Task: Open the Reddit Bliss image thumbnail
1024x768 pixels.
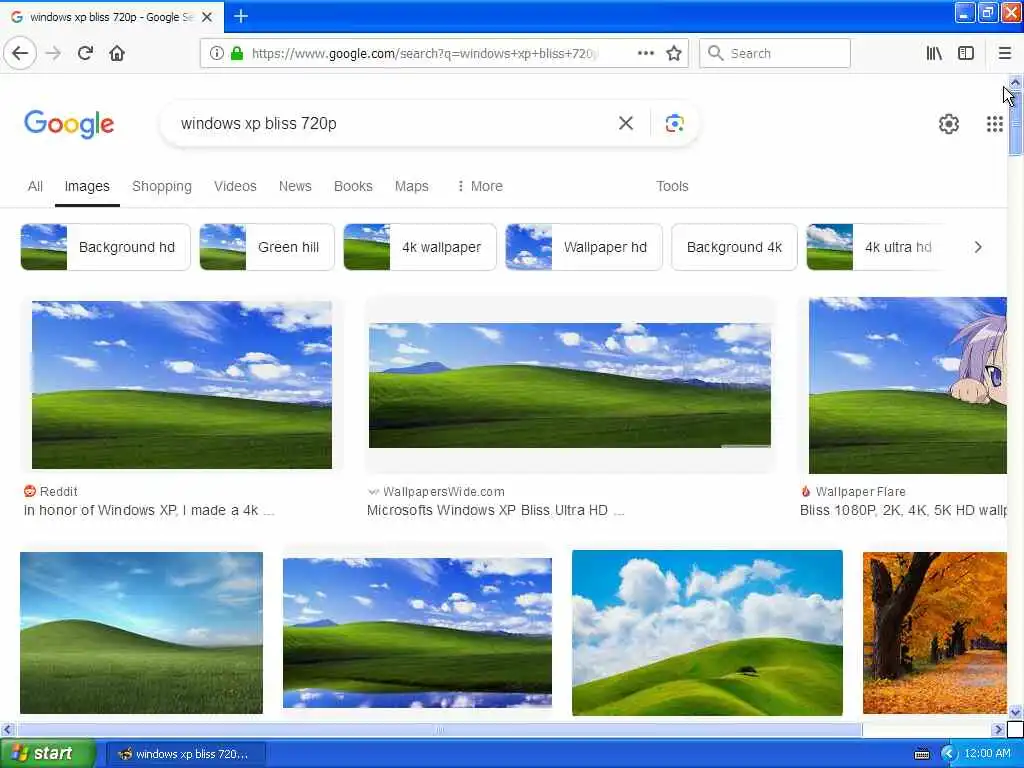Action: pos(182,385)
